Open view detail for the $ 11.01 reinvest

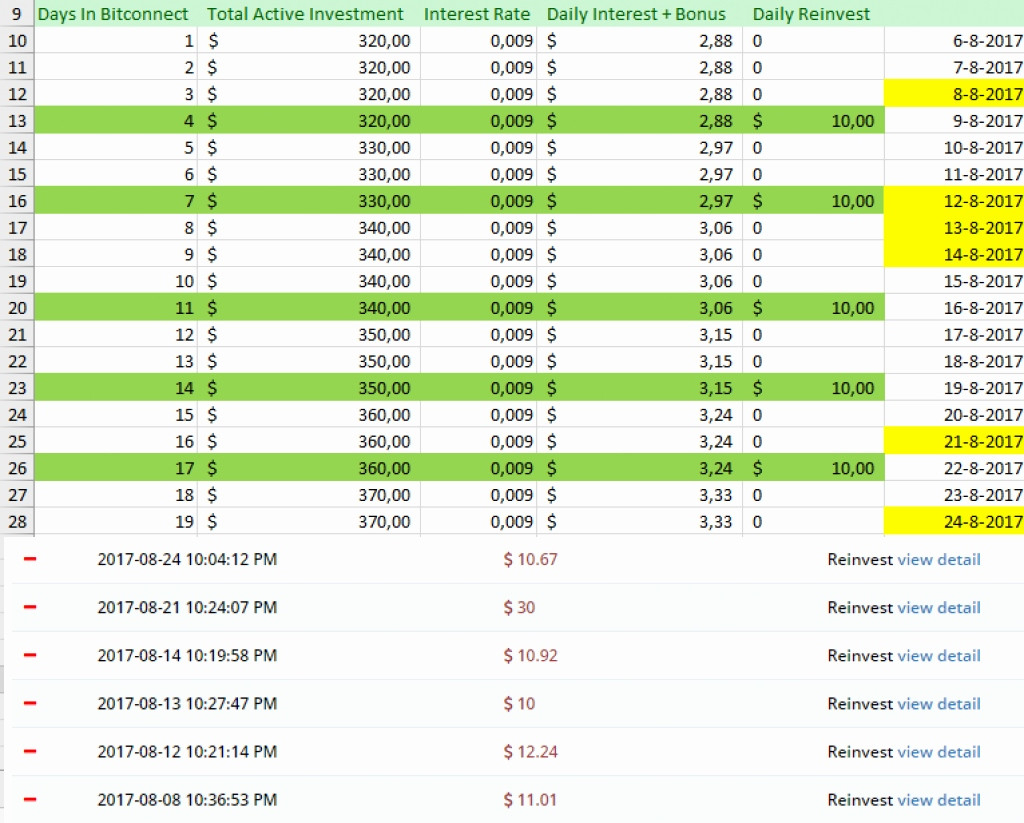pyautogui.click(x=939, y=800)
